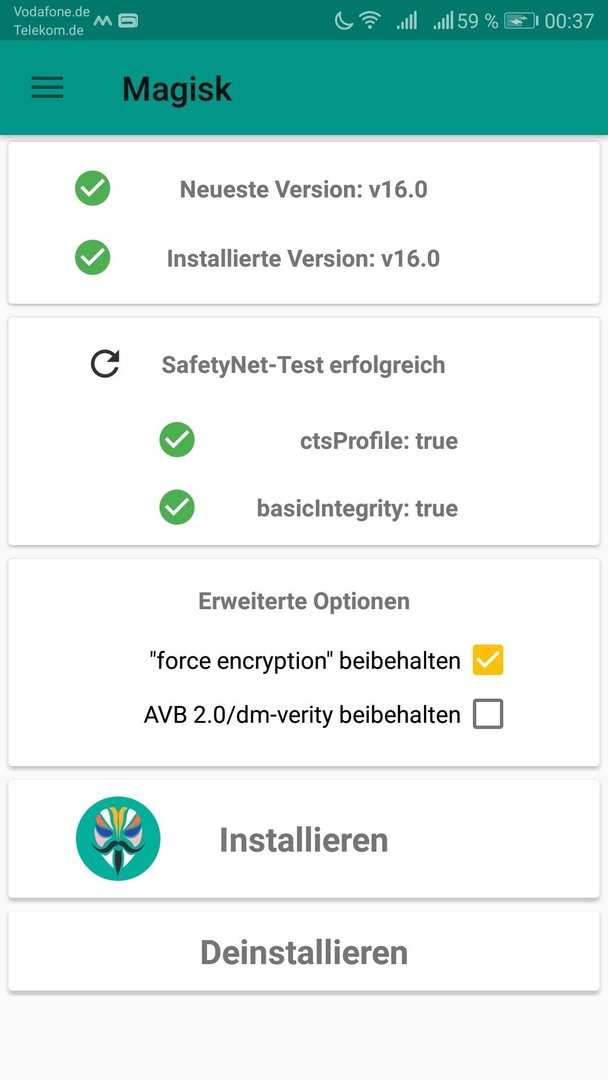Viewport: 608px width, 1080px height.
Task: Tap the basicIntegrity green checkmark icon
Action: click(x=177, y=508)
